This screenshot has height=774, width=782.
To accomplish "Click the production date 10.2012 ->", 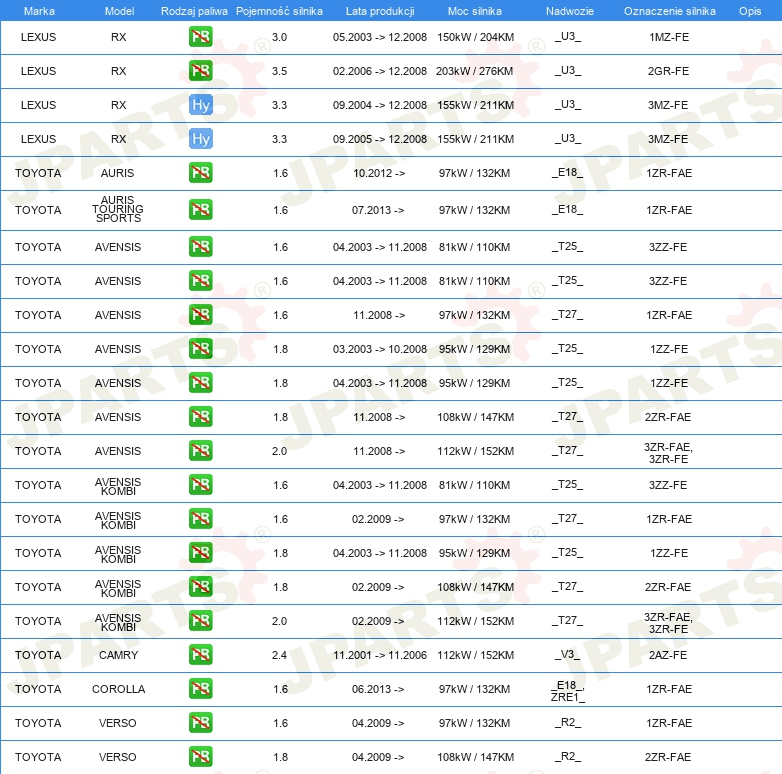I will [x=379, y=173].
